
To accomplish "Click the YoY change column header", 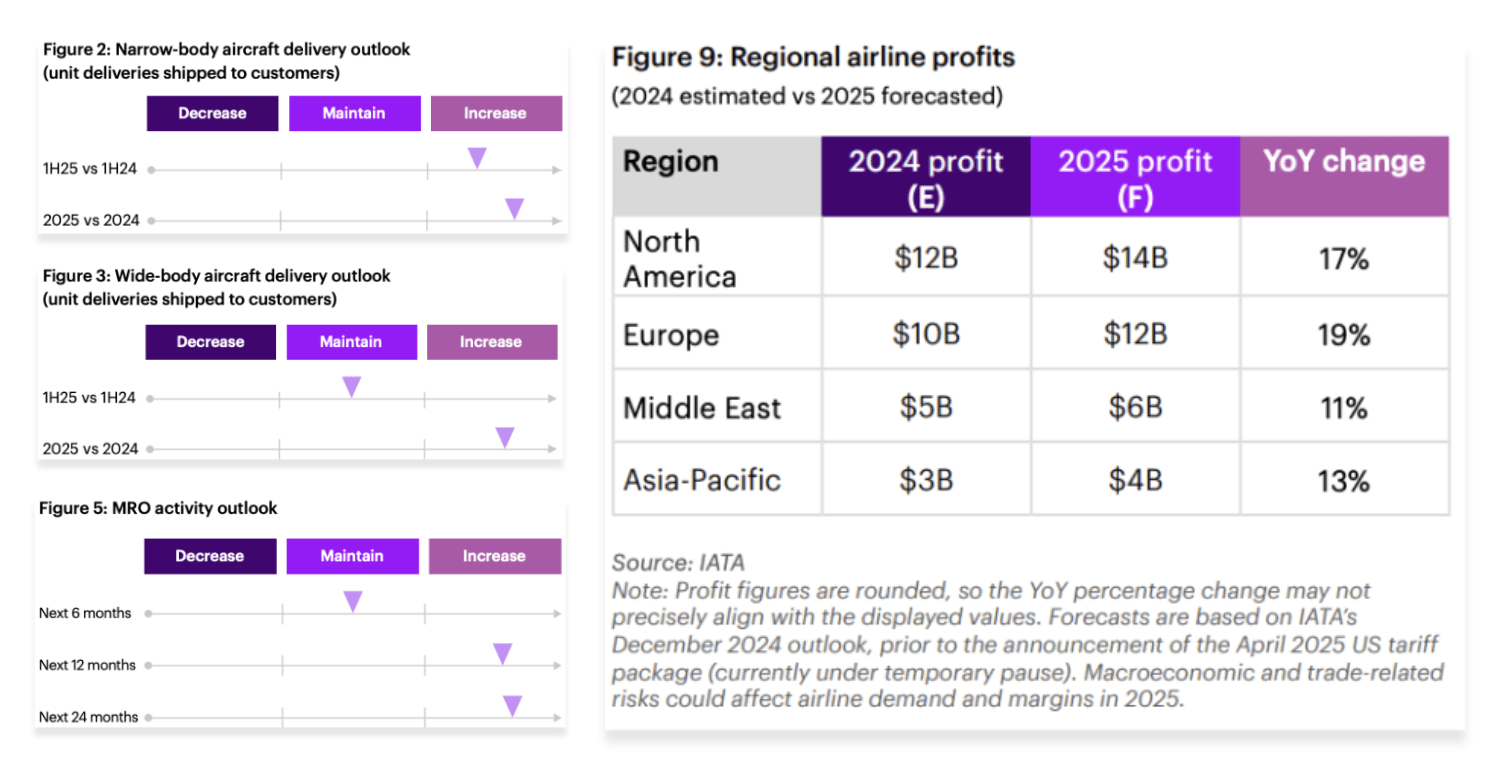I will point(1344,163).
